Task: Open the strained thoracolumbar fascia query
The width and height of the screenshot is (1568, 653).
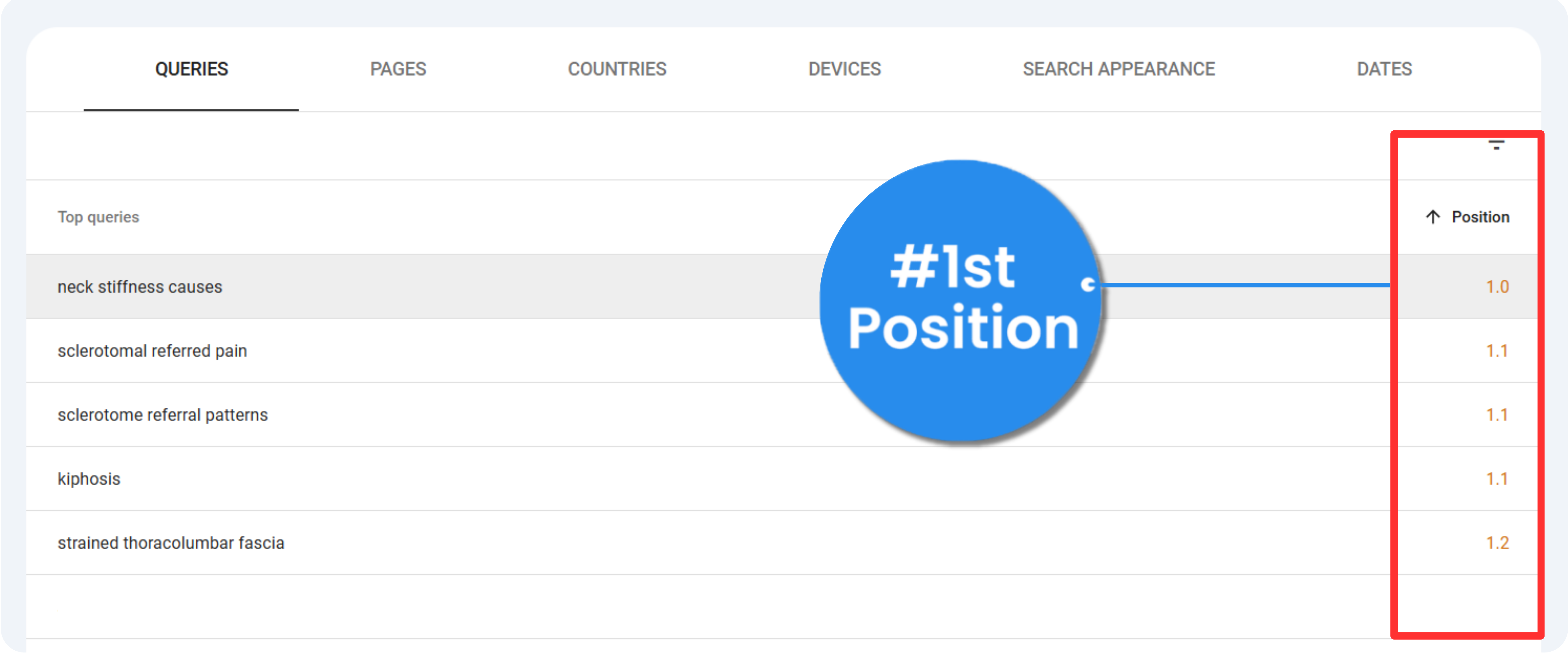Action: [170, 543]
